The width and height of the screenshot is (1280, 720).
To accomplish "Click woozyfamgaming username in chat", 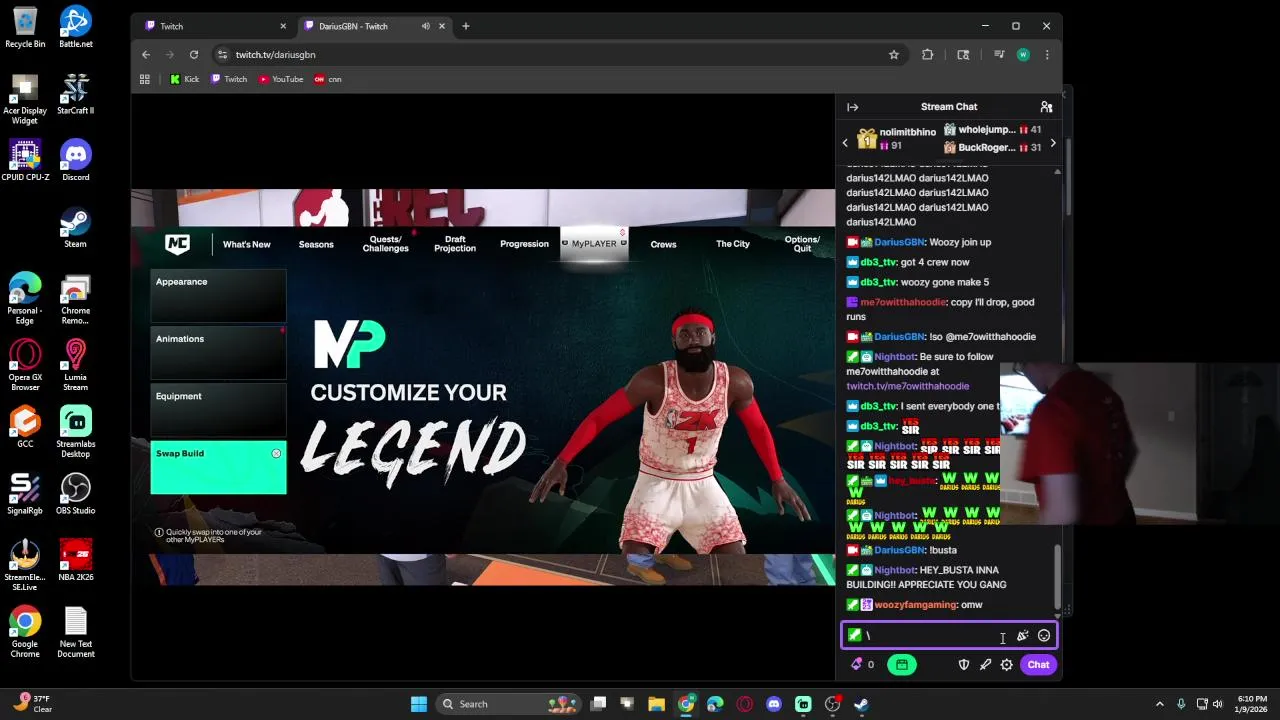I will 916,605.
